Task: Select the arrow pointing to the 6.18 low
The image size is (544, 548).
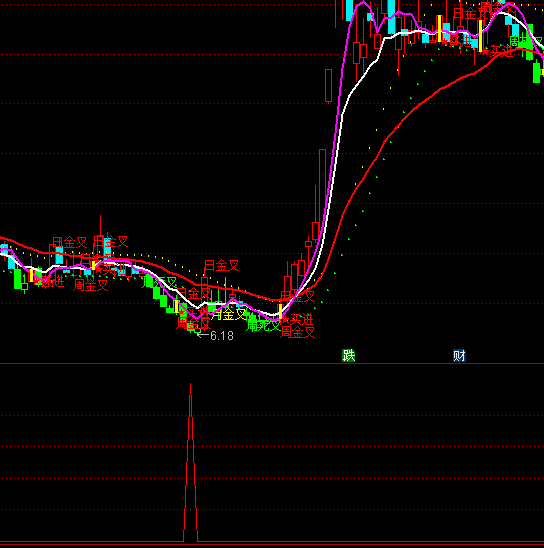Action: pos(203,335)
